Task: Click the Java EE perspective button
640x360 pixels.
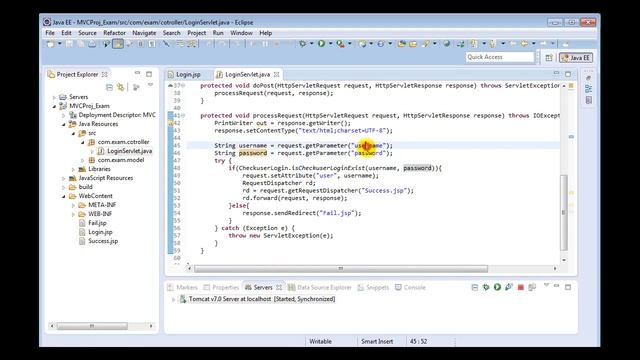Action: click(576, 58)
